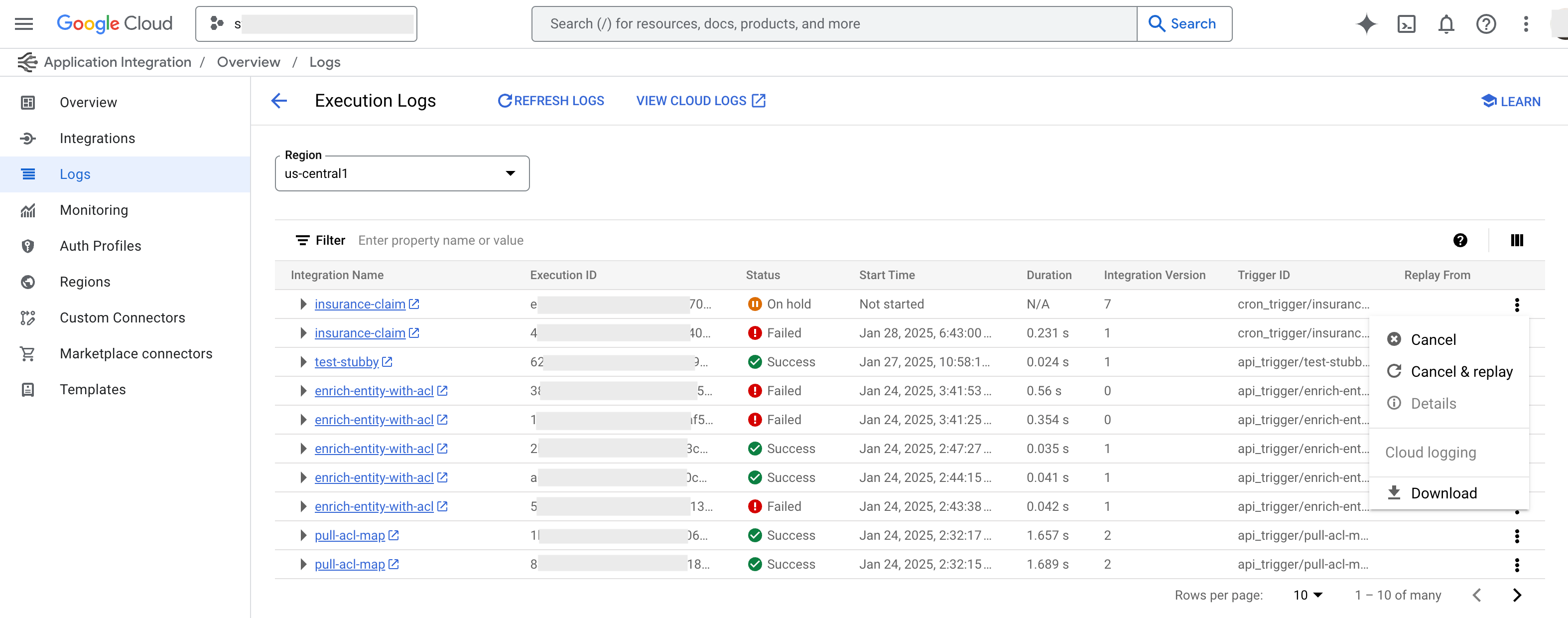
Task: Click the Logs sidebar navigation item
Action: pyautogui.click(x=76, y=174)
